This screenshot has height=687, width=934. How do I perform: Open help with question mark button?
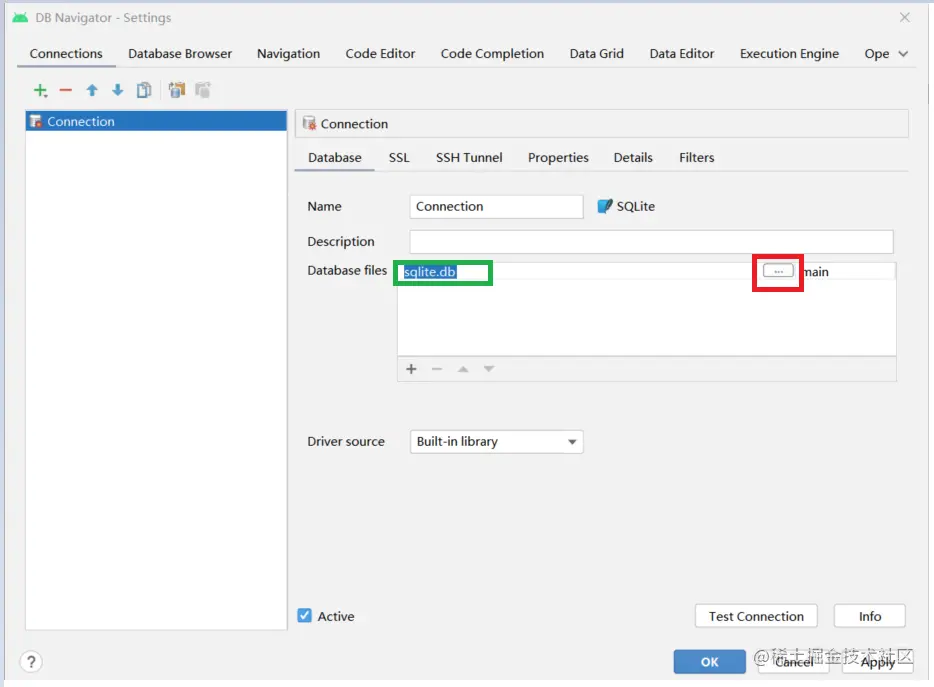[31, 661]
